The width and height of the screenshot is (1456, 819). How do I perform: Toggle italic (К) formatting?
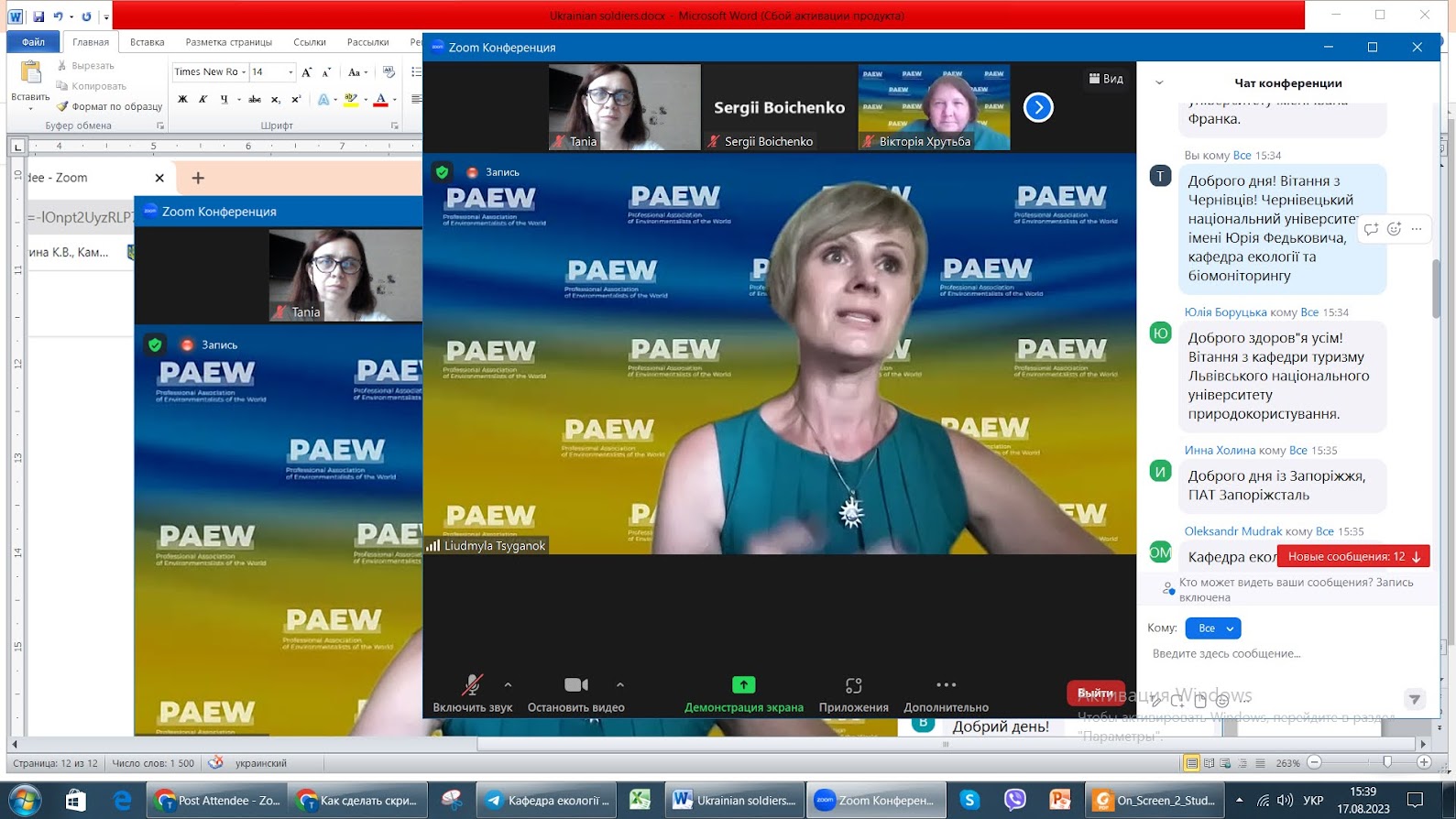(203, 99)
